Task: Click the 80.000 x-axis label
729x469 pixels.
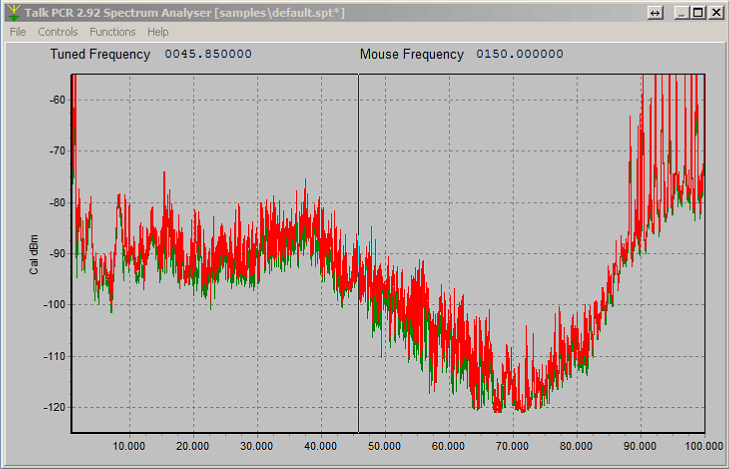Action: [576, 446]
